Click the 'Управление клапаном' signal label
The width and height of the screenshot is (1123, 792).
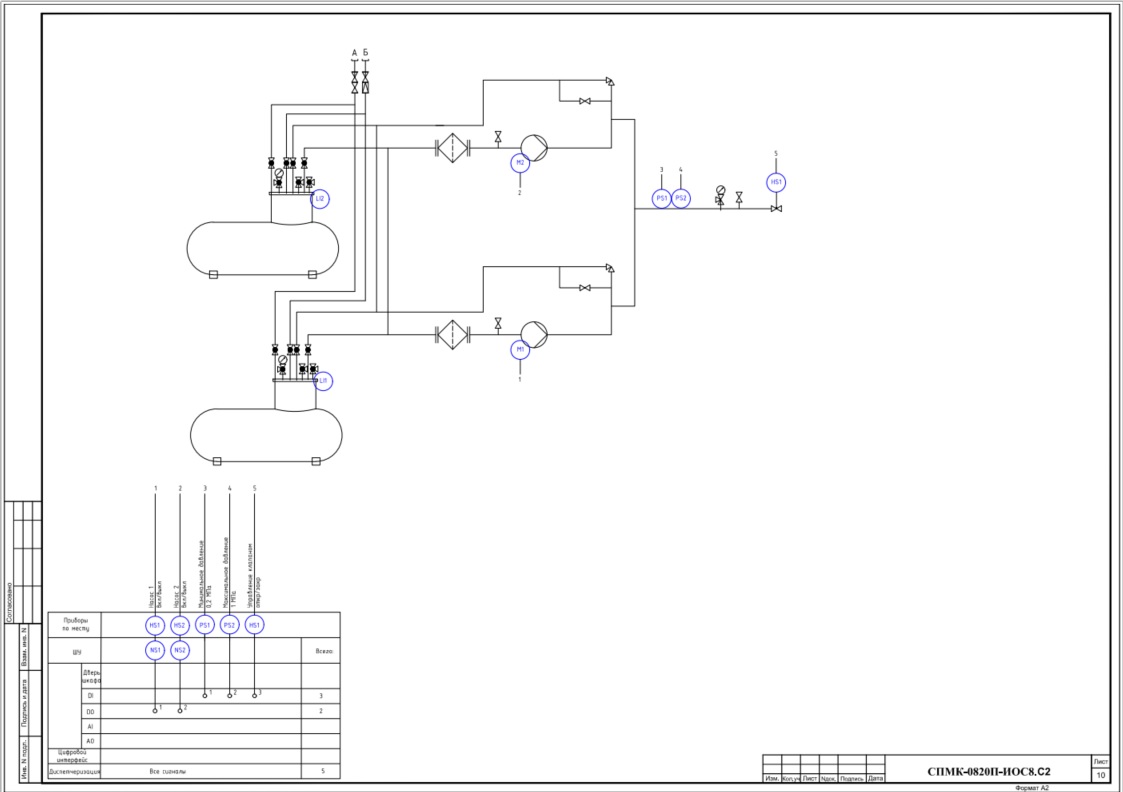(x=254, y=574)
